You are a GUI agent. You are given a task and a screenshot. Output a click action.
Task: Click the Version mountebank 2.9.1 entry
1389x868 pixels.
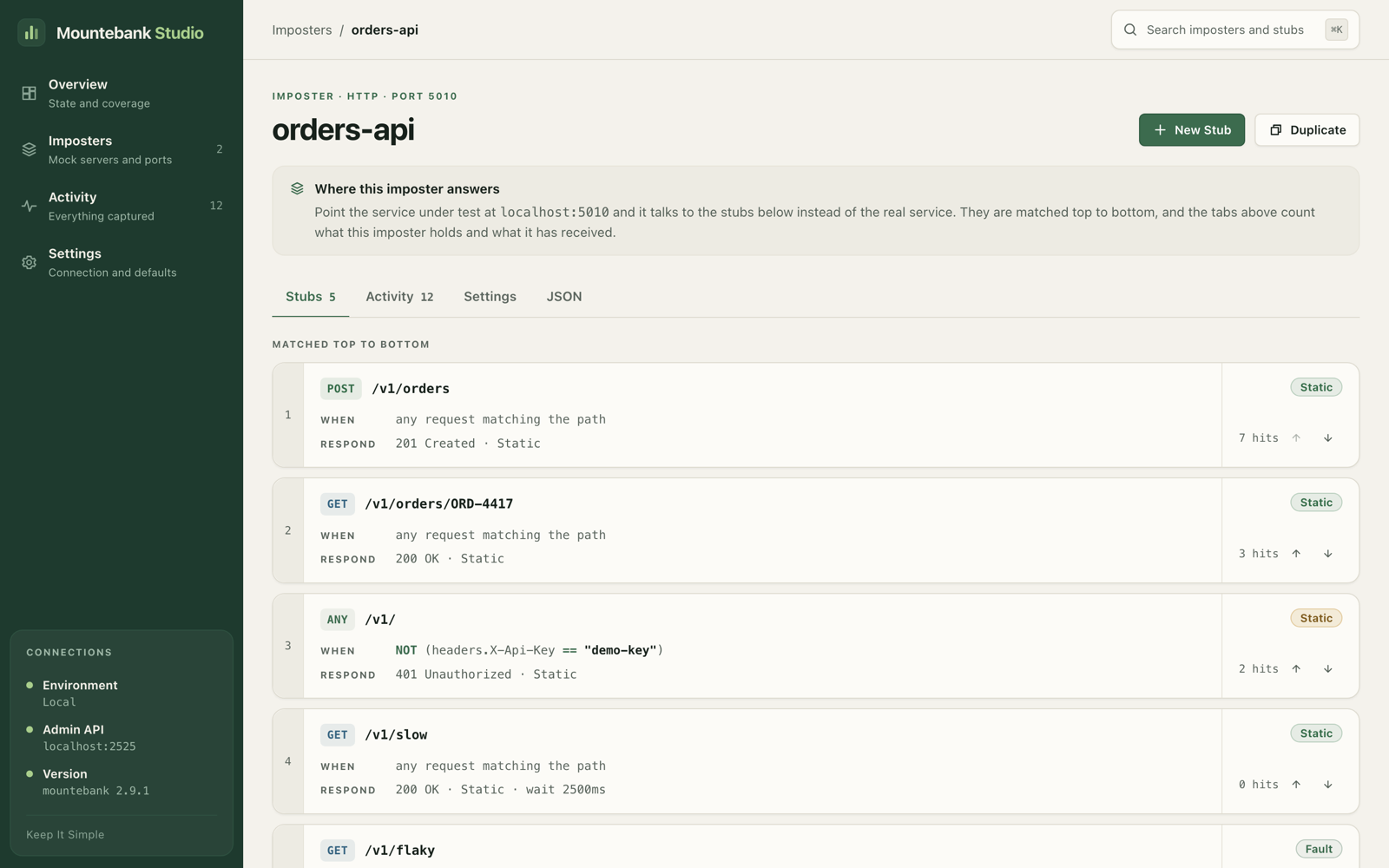(122, 782)
